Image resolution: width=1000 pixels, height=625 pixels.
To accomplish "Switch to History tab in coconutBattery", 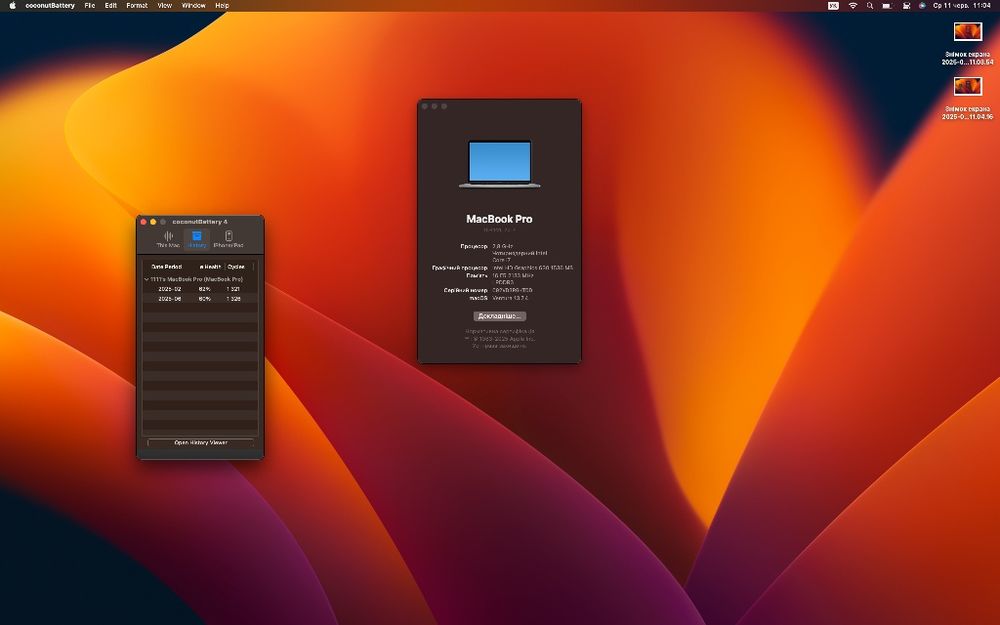I will pos(197,240).
